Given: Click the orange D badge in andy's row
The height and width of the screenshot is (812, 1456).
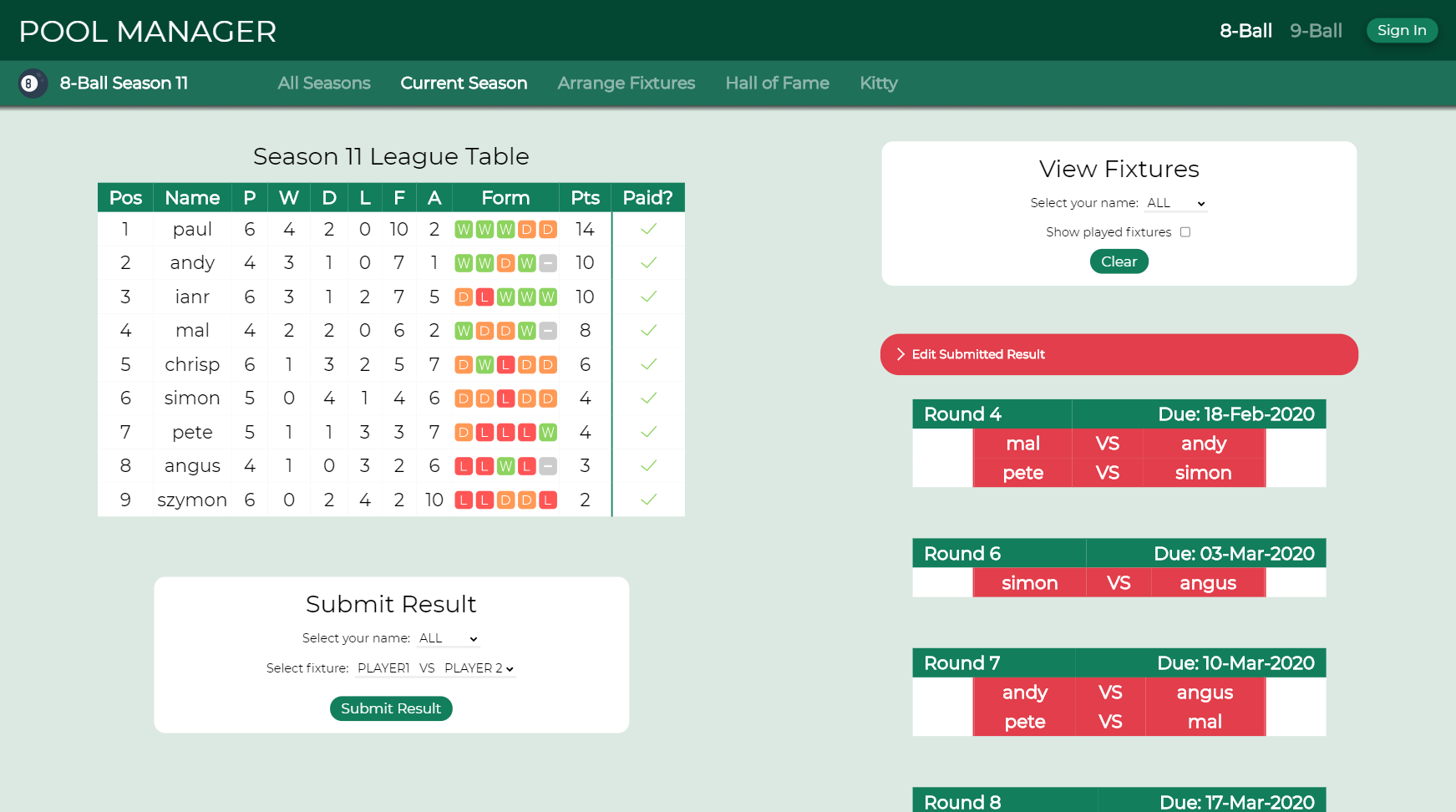Looking at the screenshot, I should [505, 263].
